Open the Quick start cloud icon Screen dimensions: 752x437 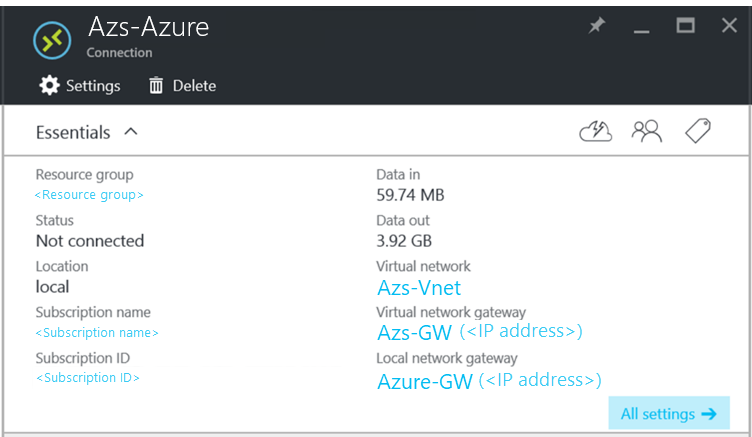tap(595, 131)
